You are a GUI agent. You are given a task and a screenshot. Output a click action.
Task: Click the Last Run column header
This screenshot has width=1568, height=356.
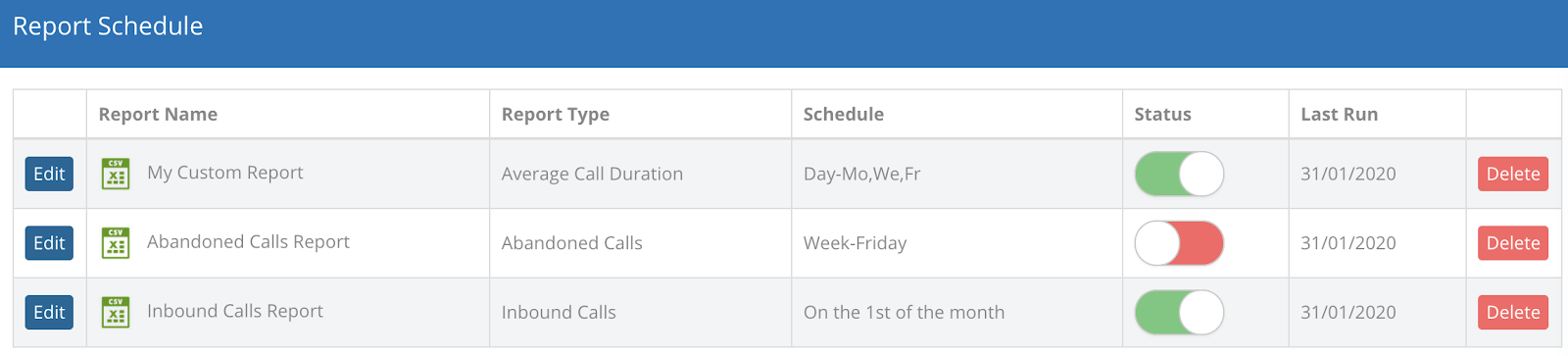1340,114
